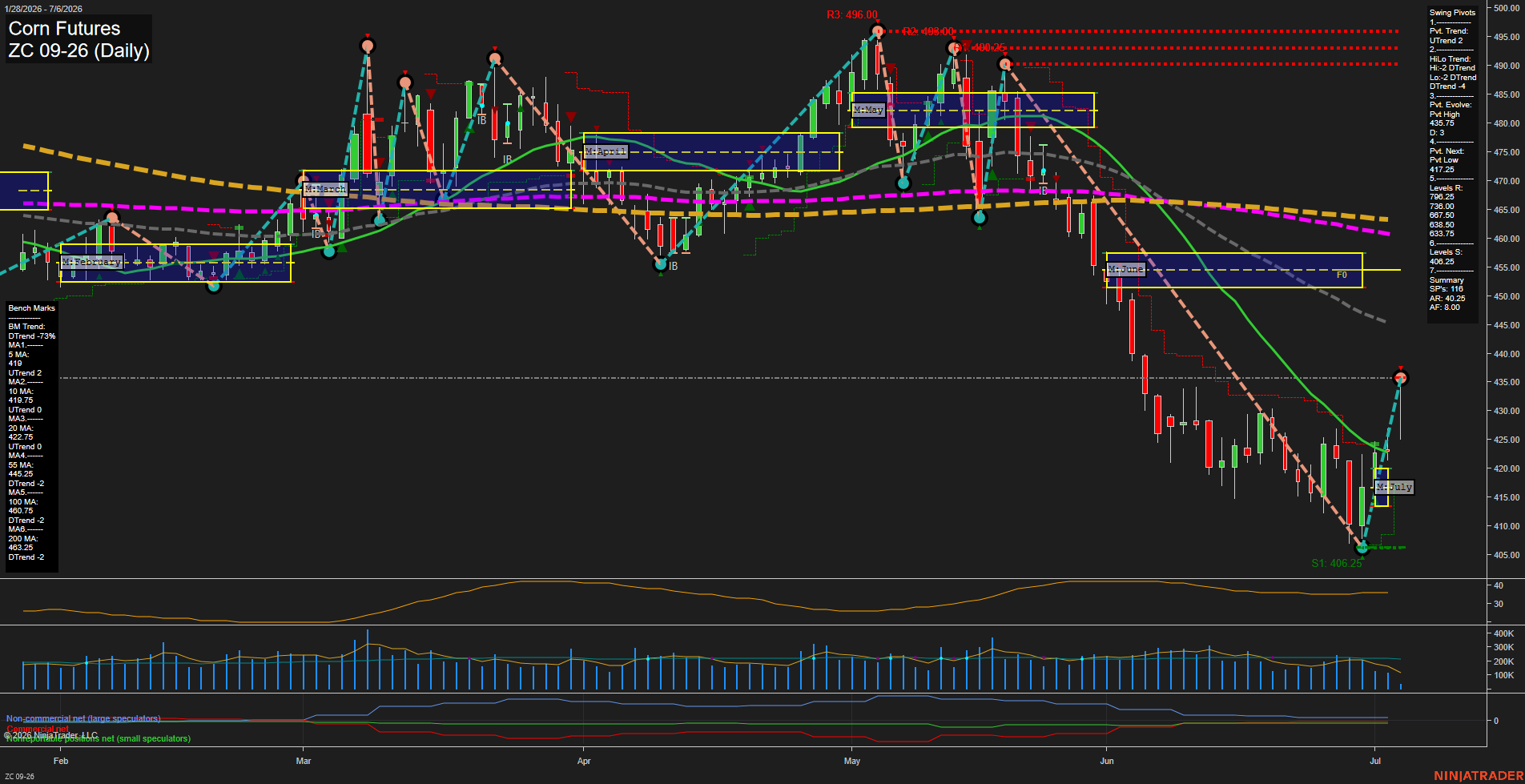This screenshot has width=1525, height=784.
Task: Select the SP's: 116 summary value
Action: click(x=1446, y=289)
